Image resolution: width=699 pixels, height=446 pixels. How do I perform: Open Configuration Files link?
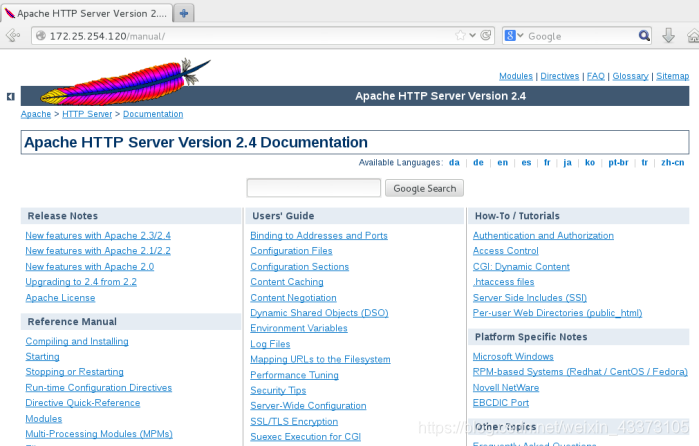(x=291, y=251)
